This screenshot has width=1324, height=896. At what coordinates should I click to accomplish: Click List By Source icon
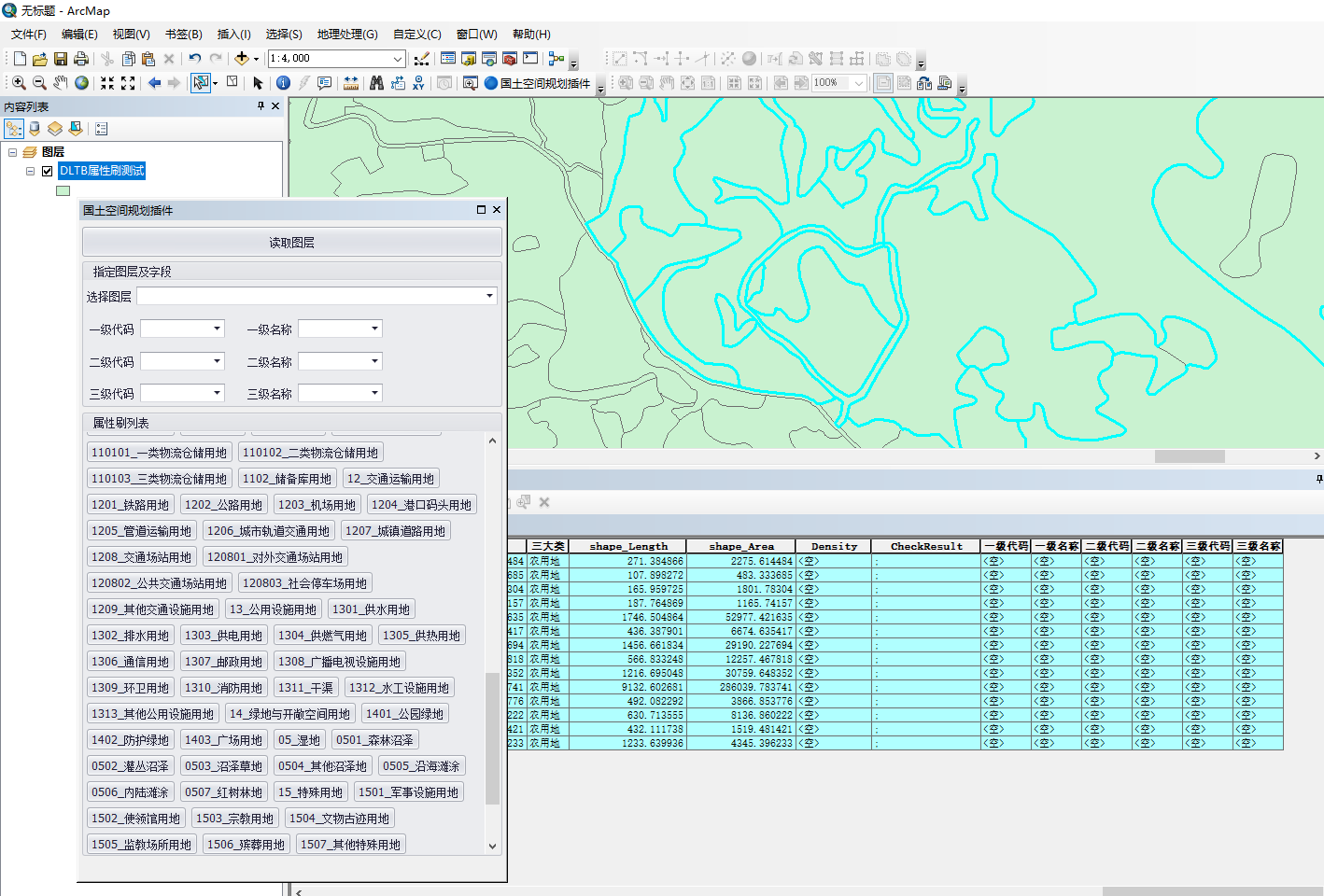coord(35,129)
